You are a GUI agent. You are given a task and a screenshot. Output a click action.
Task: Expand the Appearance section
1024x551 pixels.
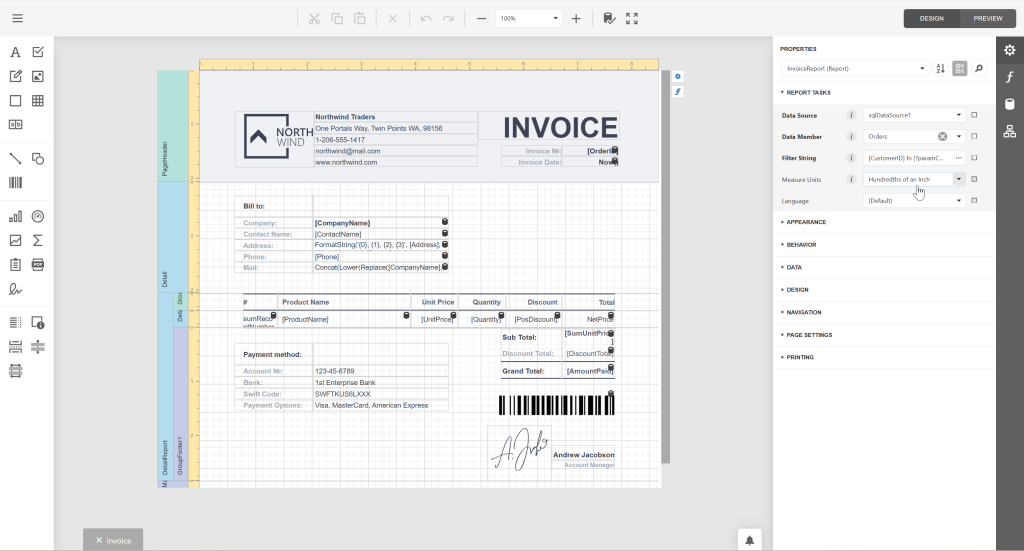pyautogui.click(x=804, y=222)
